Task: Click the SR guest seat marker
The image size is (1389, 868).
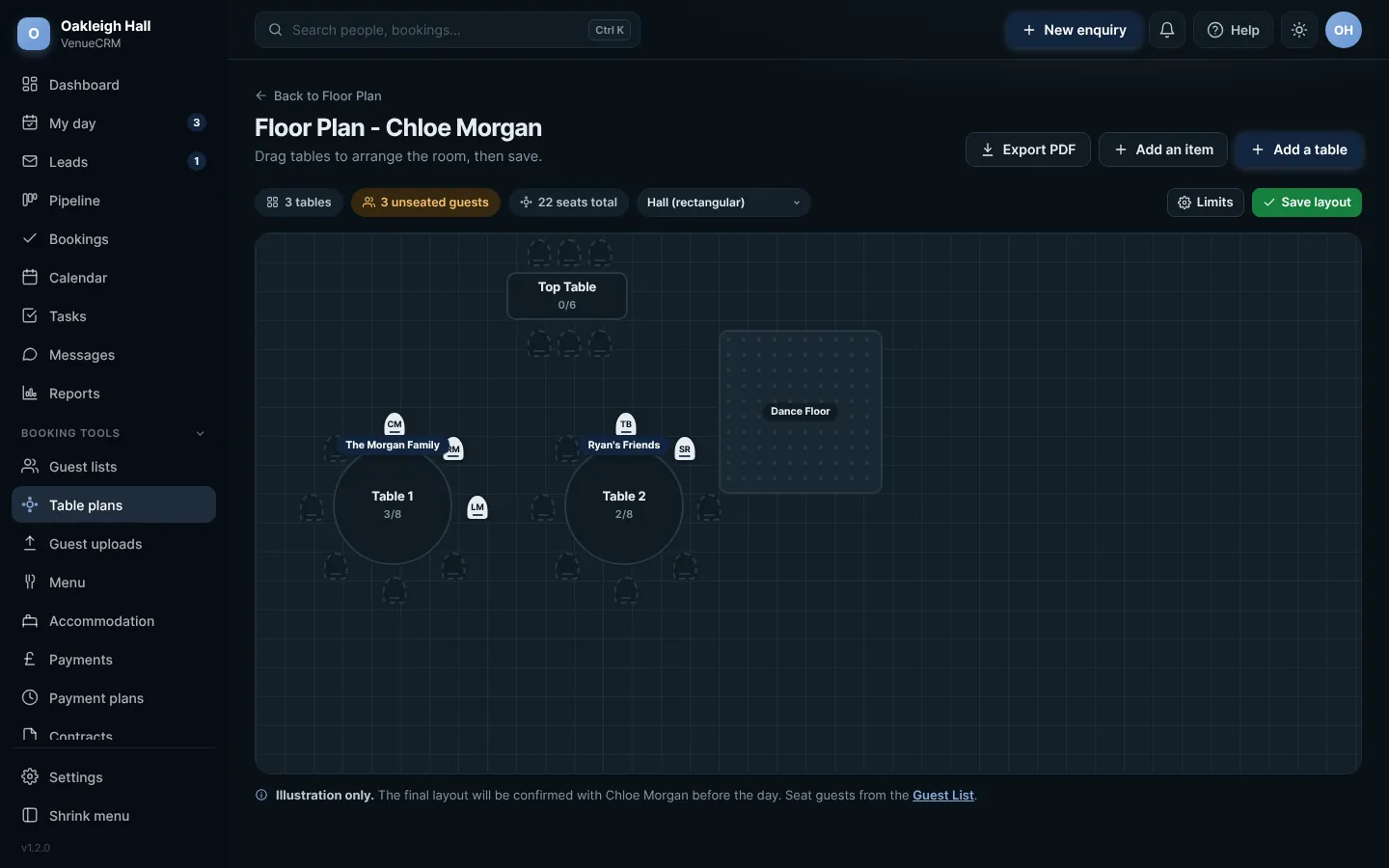Action: [685, 448]
